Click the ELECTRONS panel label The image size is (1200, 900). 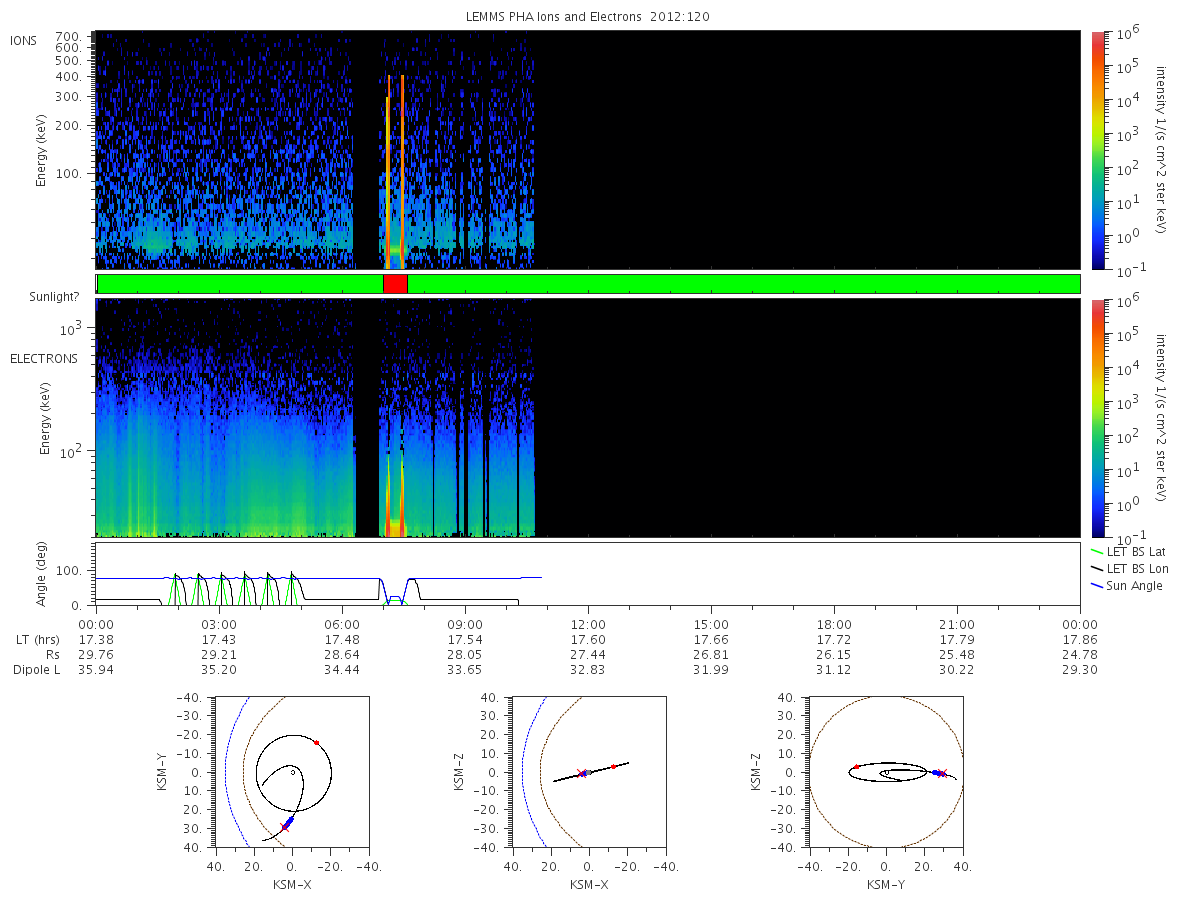[x=43, y=358]
